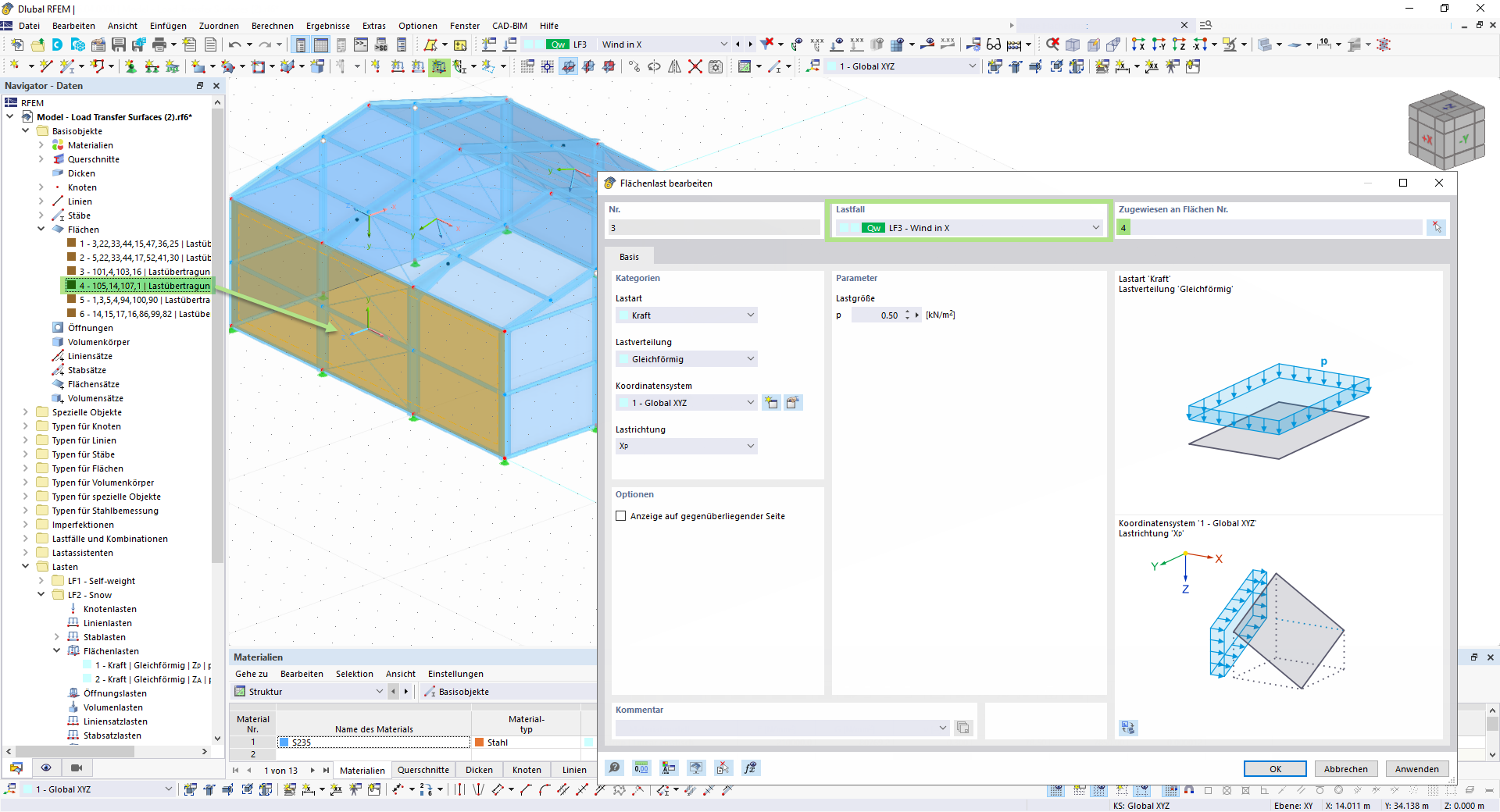Screen dimensions: 1500x812
Task: Click the red X delete icon in second toolbar
Action: [x=695, y=66]
